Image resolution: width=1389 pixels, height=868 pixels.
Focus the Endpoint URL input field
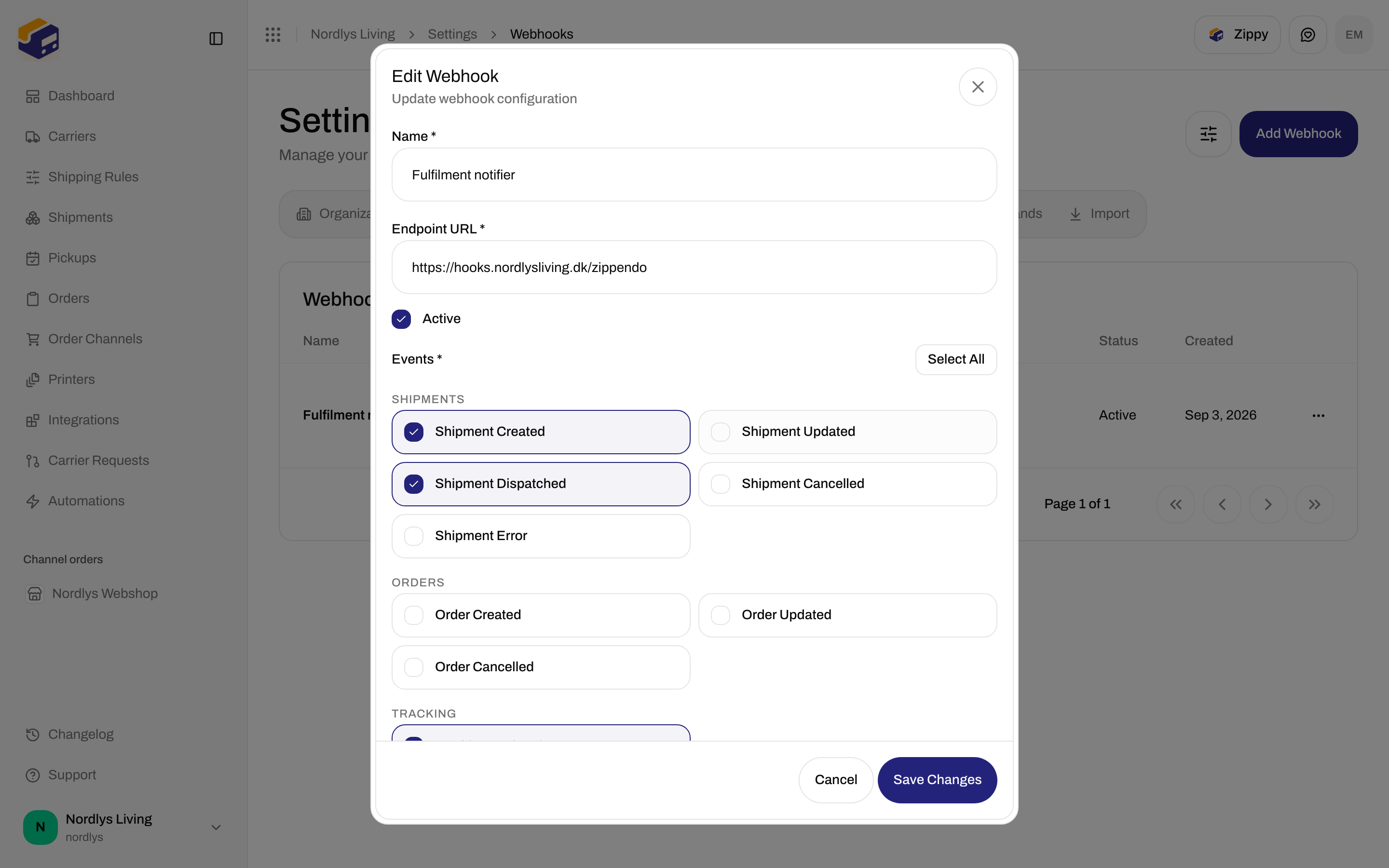[694, 268]
